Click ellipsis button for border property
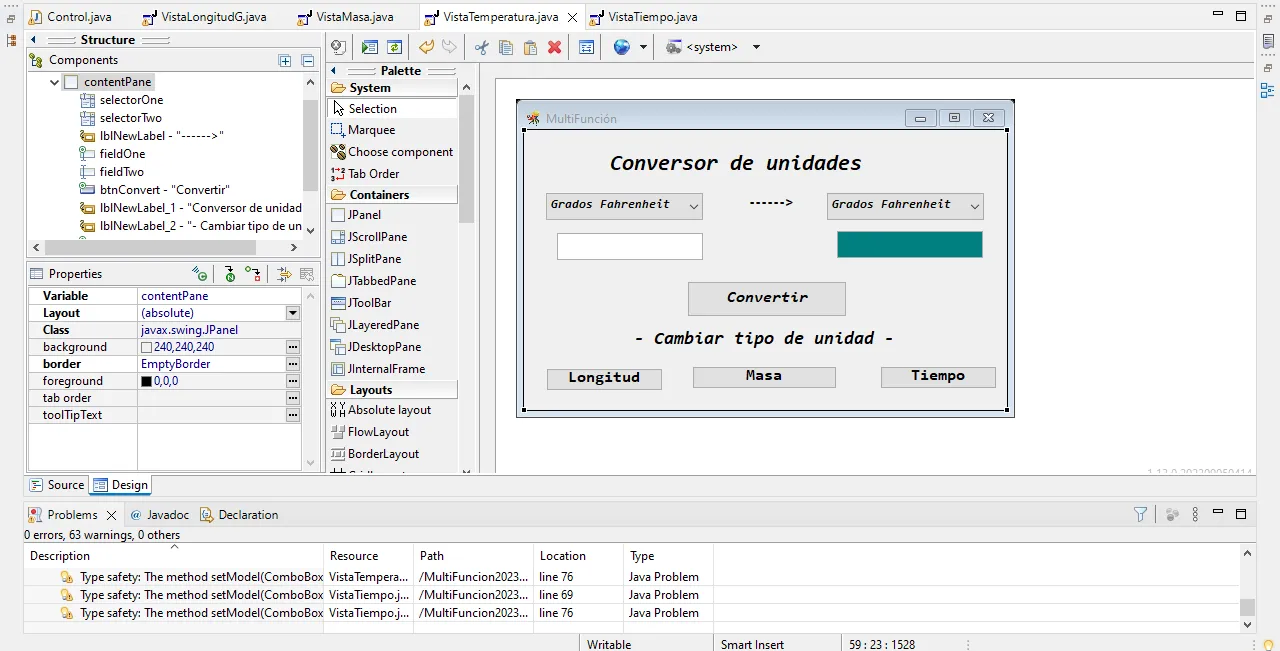This screenshot has height=651, width=1280. (x=293, y=364)
